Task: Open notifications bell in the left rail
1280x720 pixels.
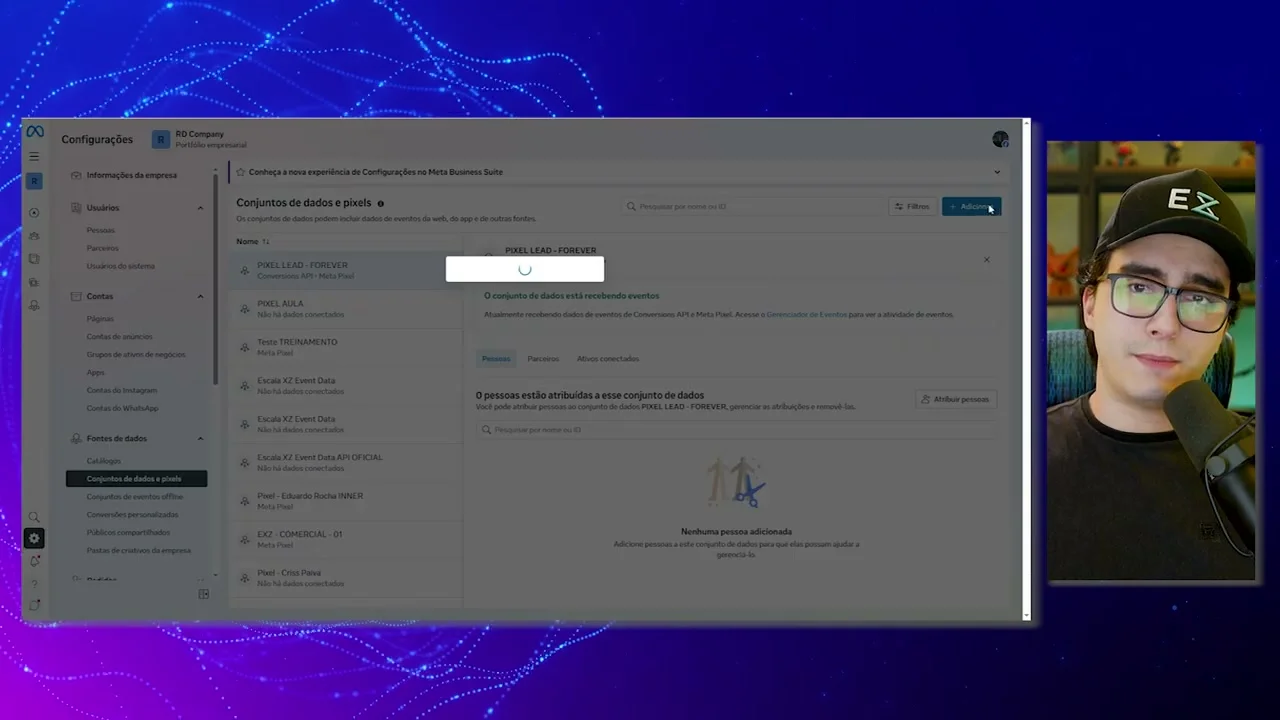Action: point(34,562)
